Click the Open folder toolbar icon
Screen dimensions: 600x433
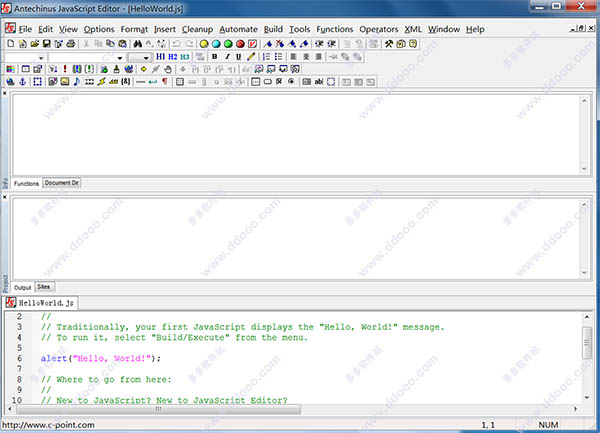pyautogui.click(x=34, y=44)
